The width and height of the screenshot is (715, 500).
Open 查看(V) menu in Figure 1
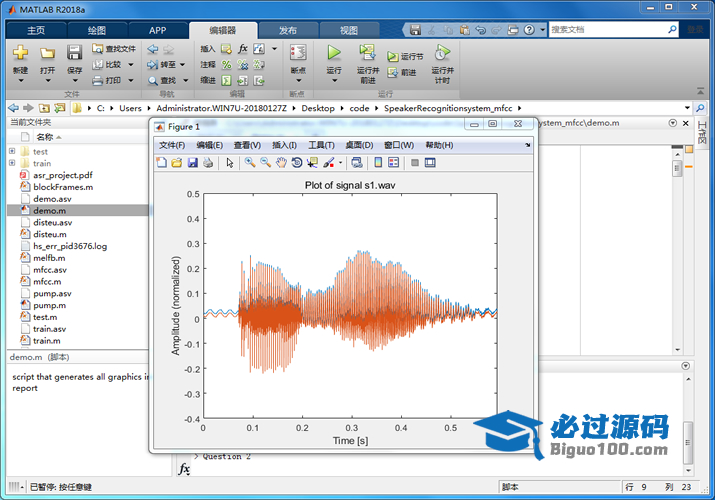(x=247, y=145)
